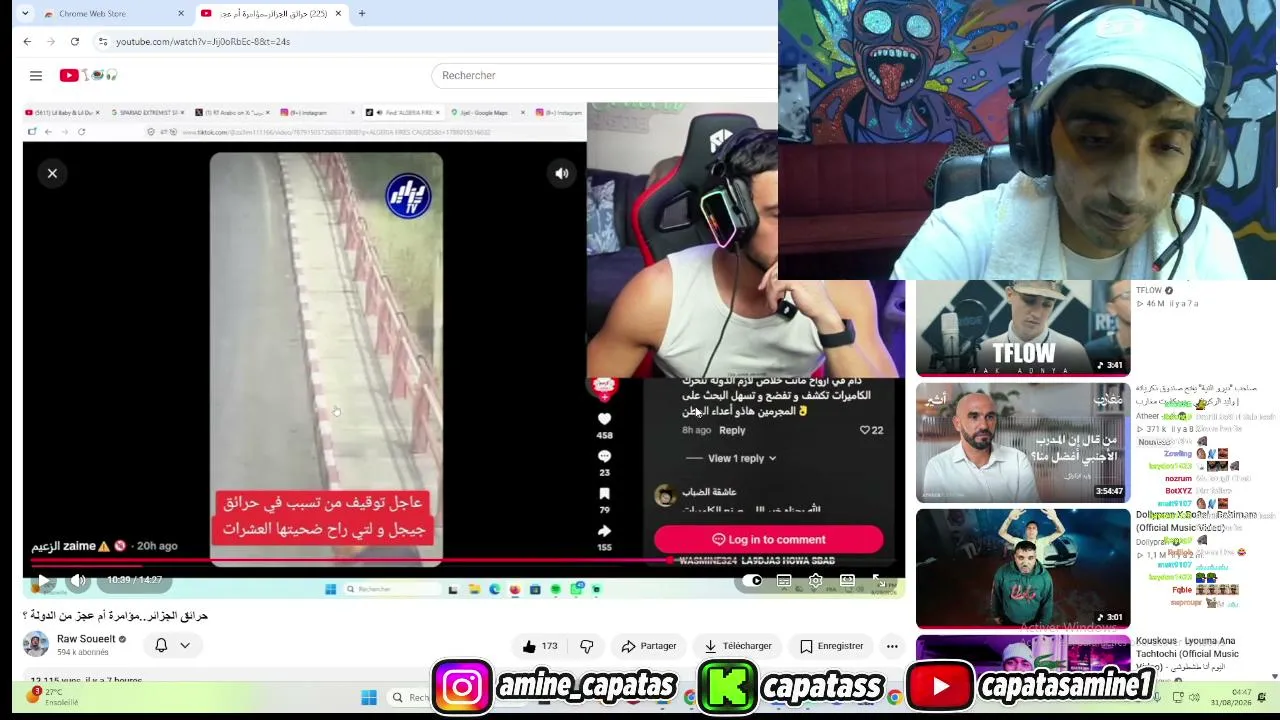Viewport: 1280px width, 720px height.
Task: Open the subscription notification bell dropdown
Action: [172, 645]
